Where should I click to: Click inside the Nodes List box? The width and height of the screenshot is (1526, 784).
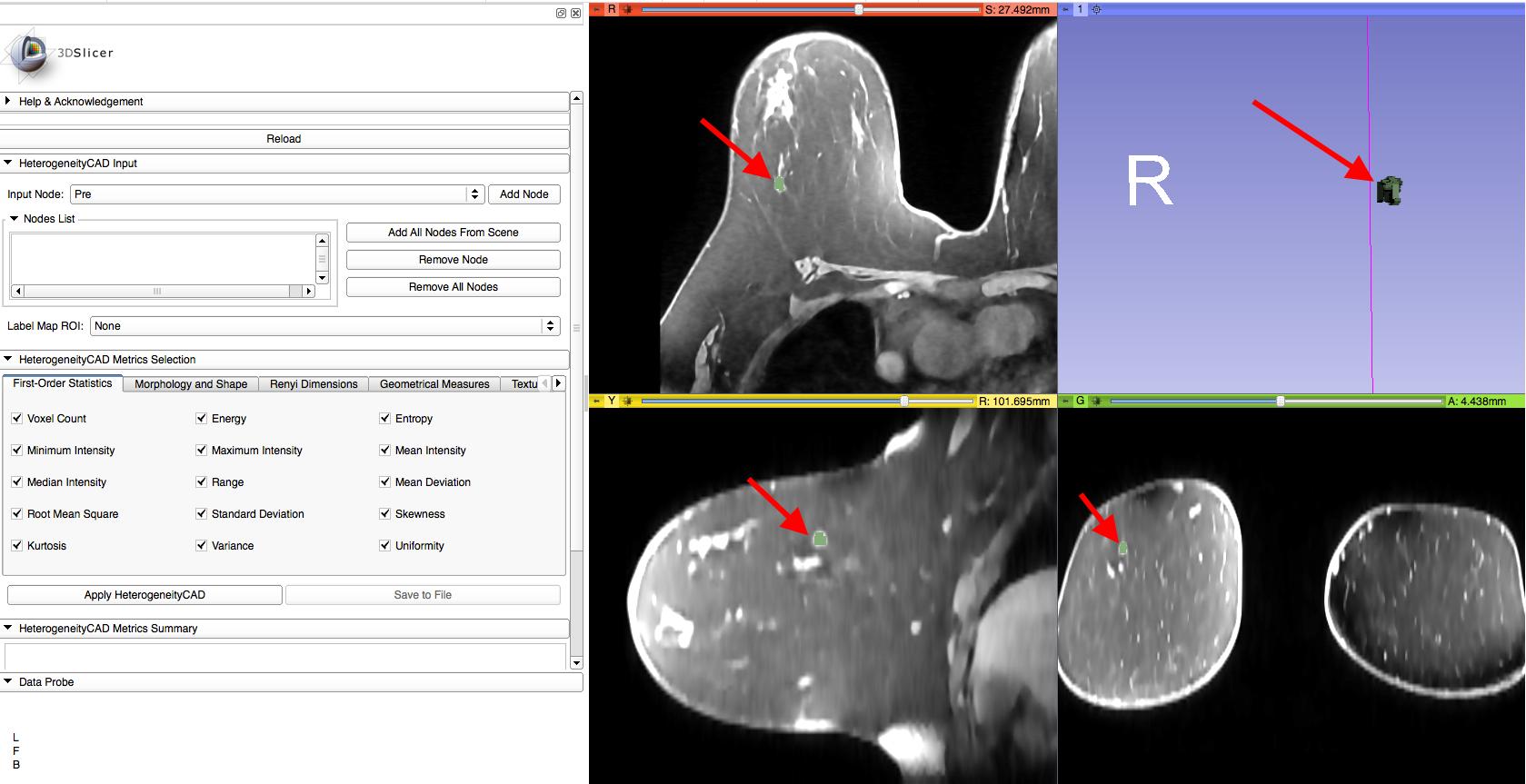(x=162, y=259)
